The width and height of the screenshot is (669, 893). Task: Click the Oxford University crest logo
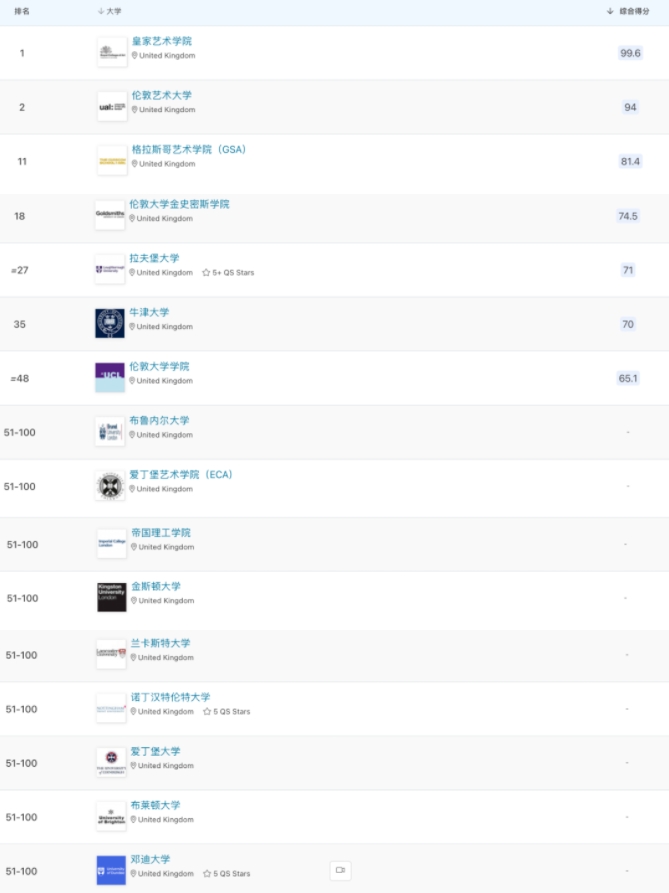[110, 323]
